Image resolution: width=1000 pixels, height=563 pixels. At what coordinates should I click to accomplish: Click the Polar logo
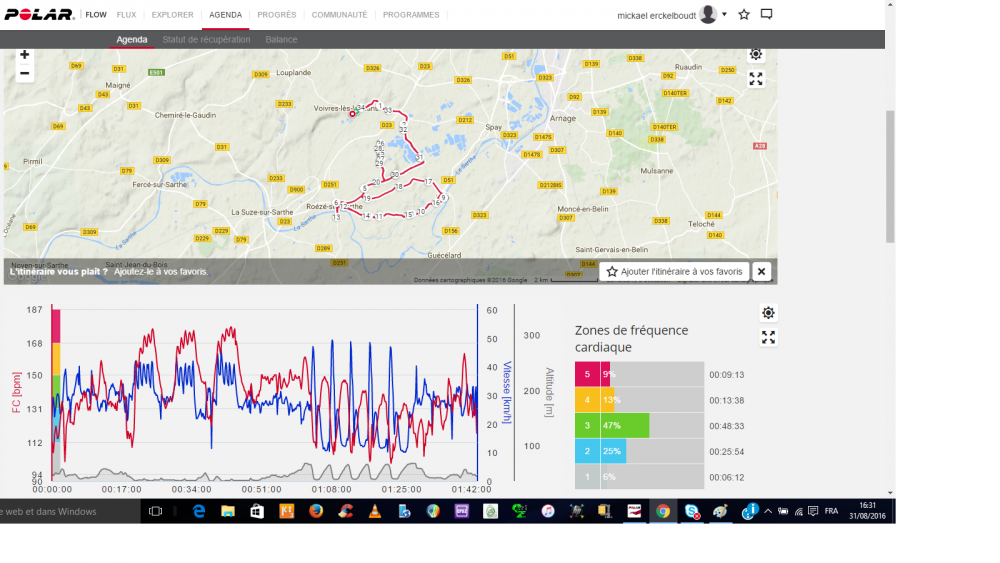39,15
